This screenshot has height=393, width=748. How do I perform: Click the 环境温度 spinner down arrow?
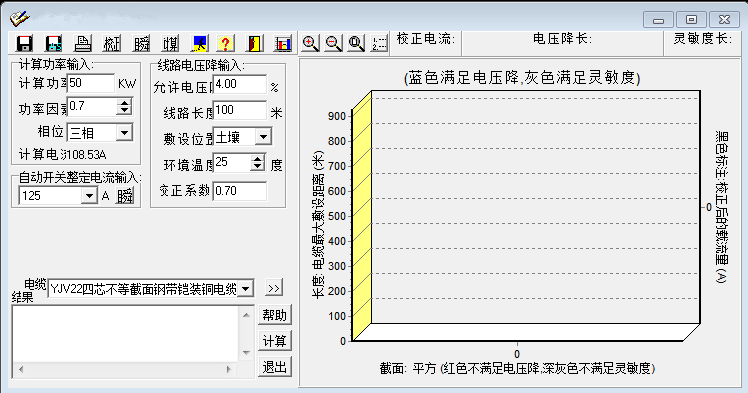point(258,167)
